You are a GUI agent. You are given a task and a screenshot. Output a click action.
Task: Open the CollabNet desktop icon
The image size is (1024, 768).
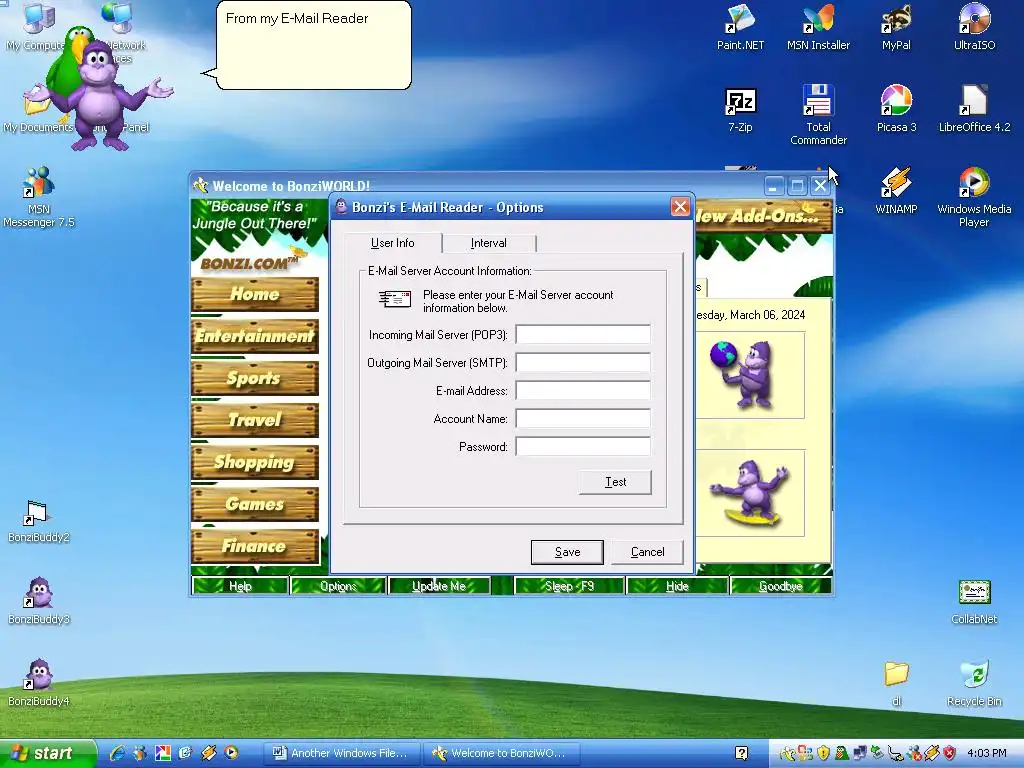(x=974, y=601)
